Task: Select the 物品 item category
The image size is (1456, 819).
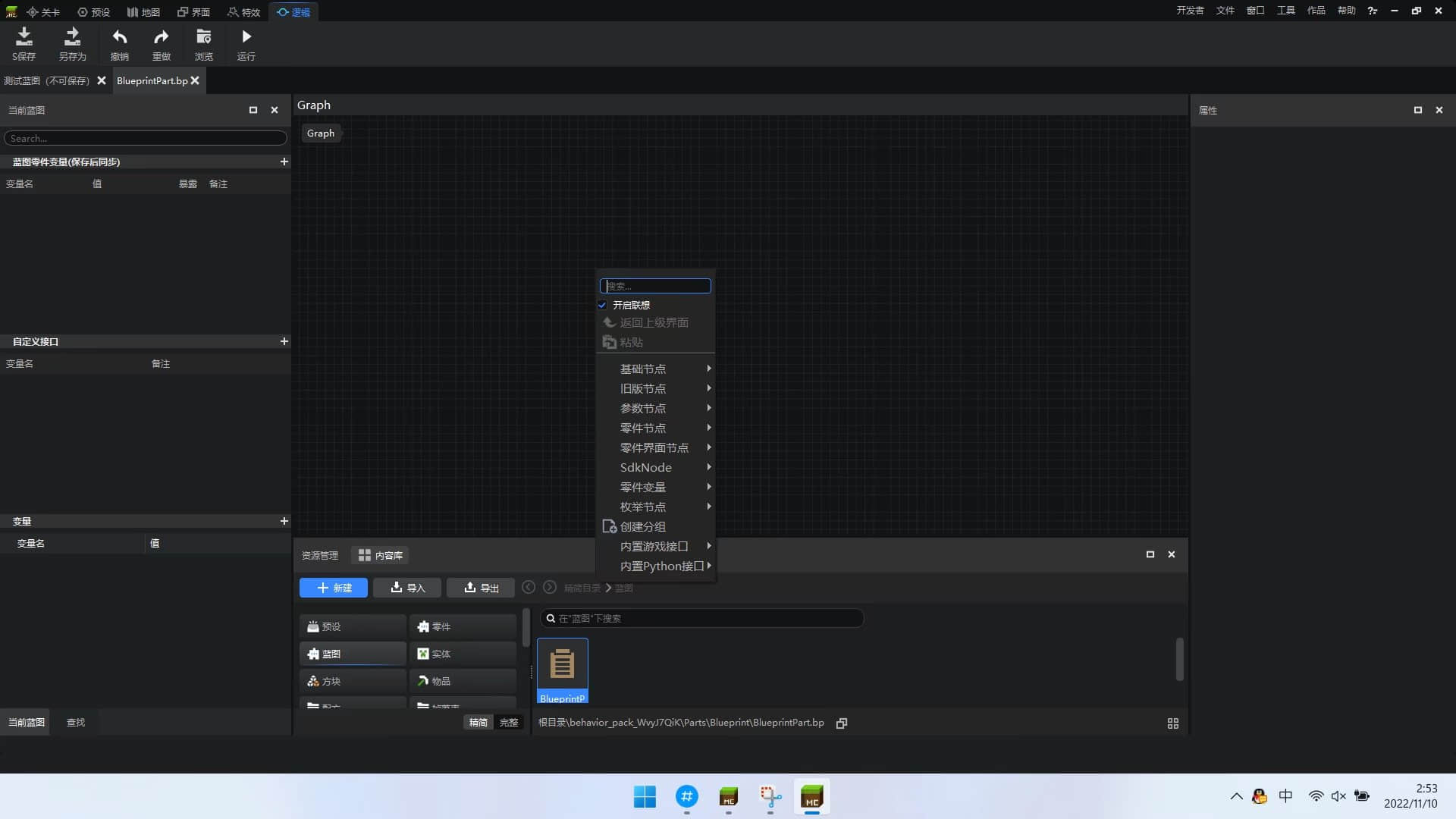Action: coord(463,681)
